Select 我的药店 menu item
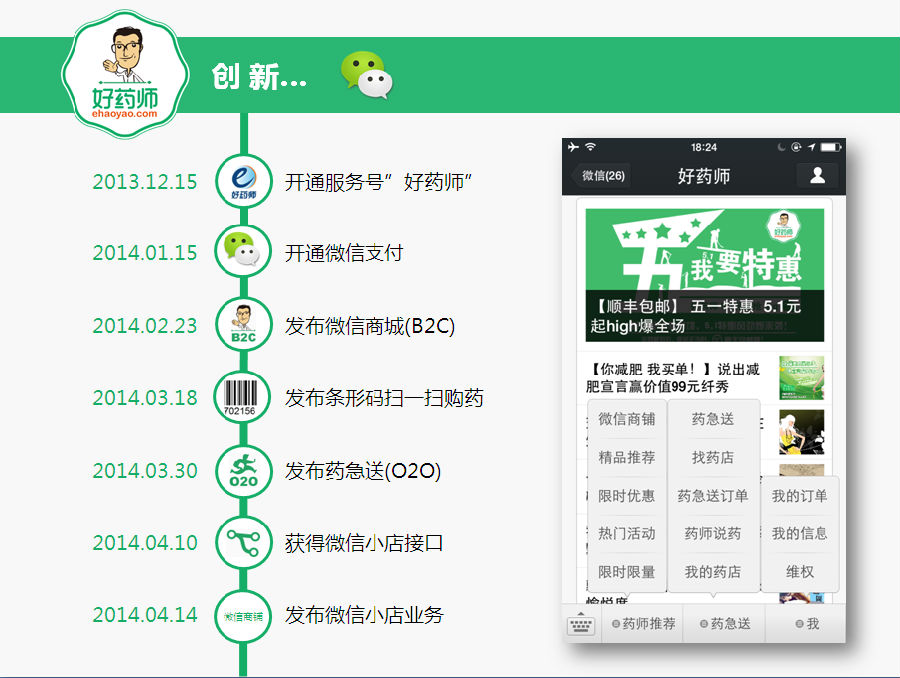This screenshot has width=900, height=678. (713, 572)
